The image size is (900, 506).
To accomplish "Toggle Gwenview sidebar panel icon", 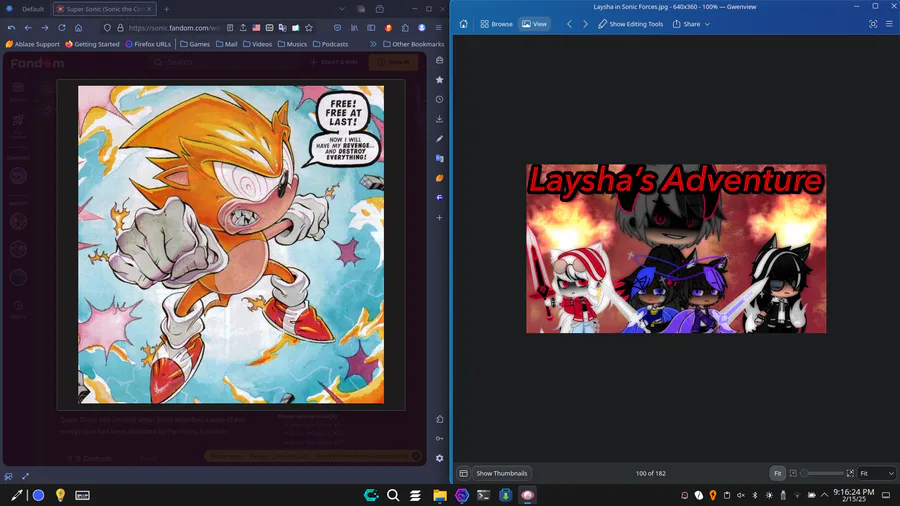I will point(463,473).
